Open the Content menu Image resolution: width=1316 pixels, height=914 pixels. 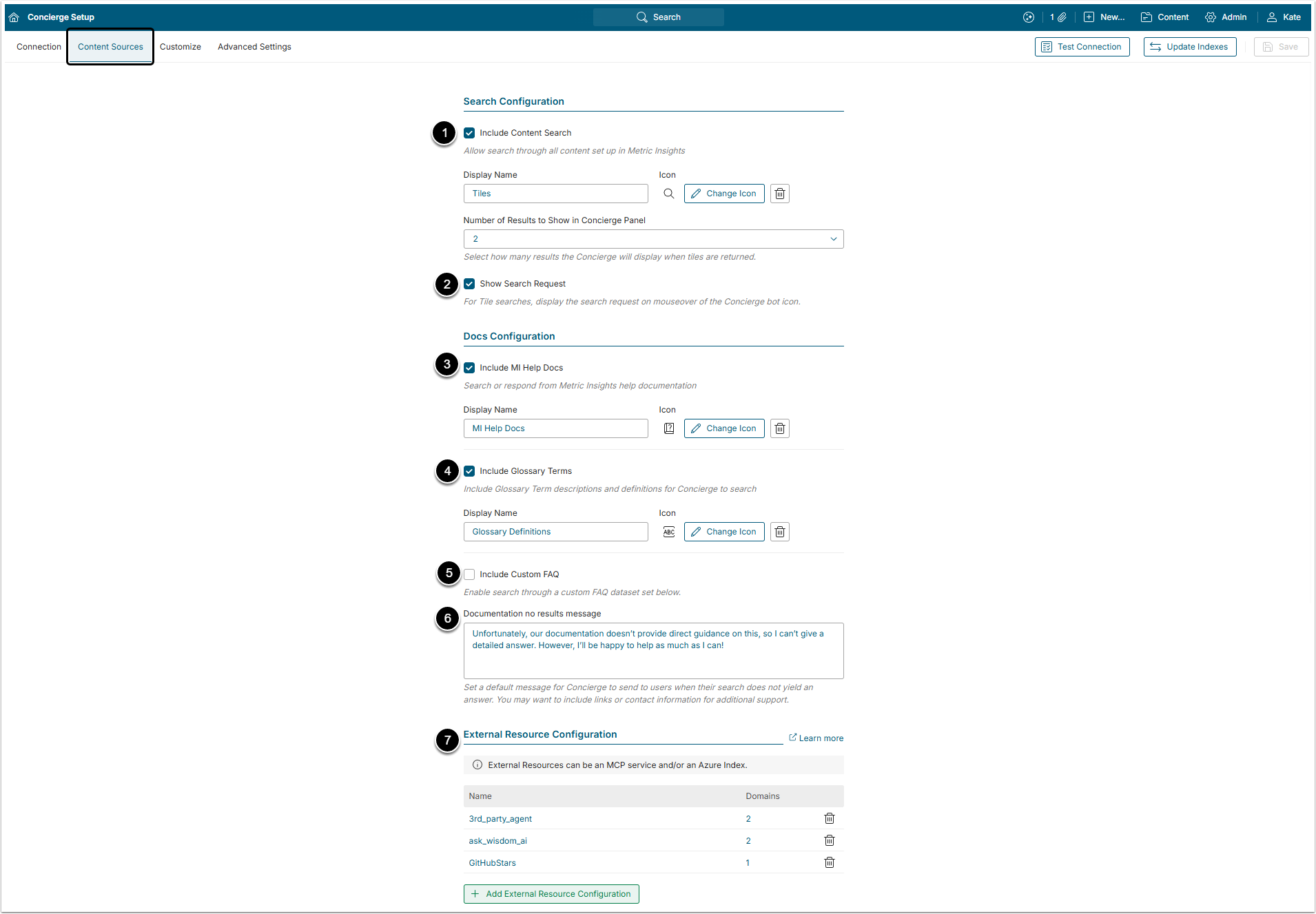pos(1165,17)
